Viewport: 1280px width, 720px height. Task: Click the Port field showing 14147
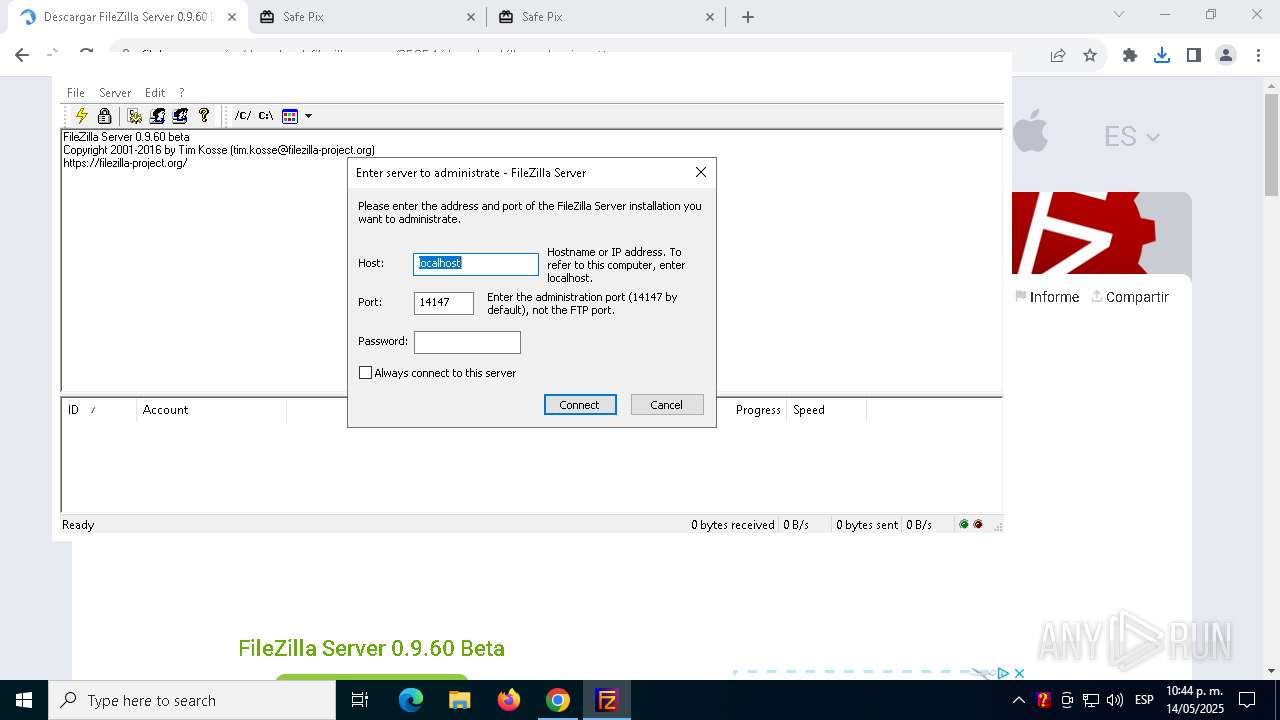[x=444, y=302]
